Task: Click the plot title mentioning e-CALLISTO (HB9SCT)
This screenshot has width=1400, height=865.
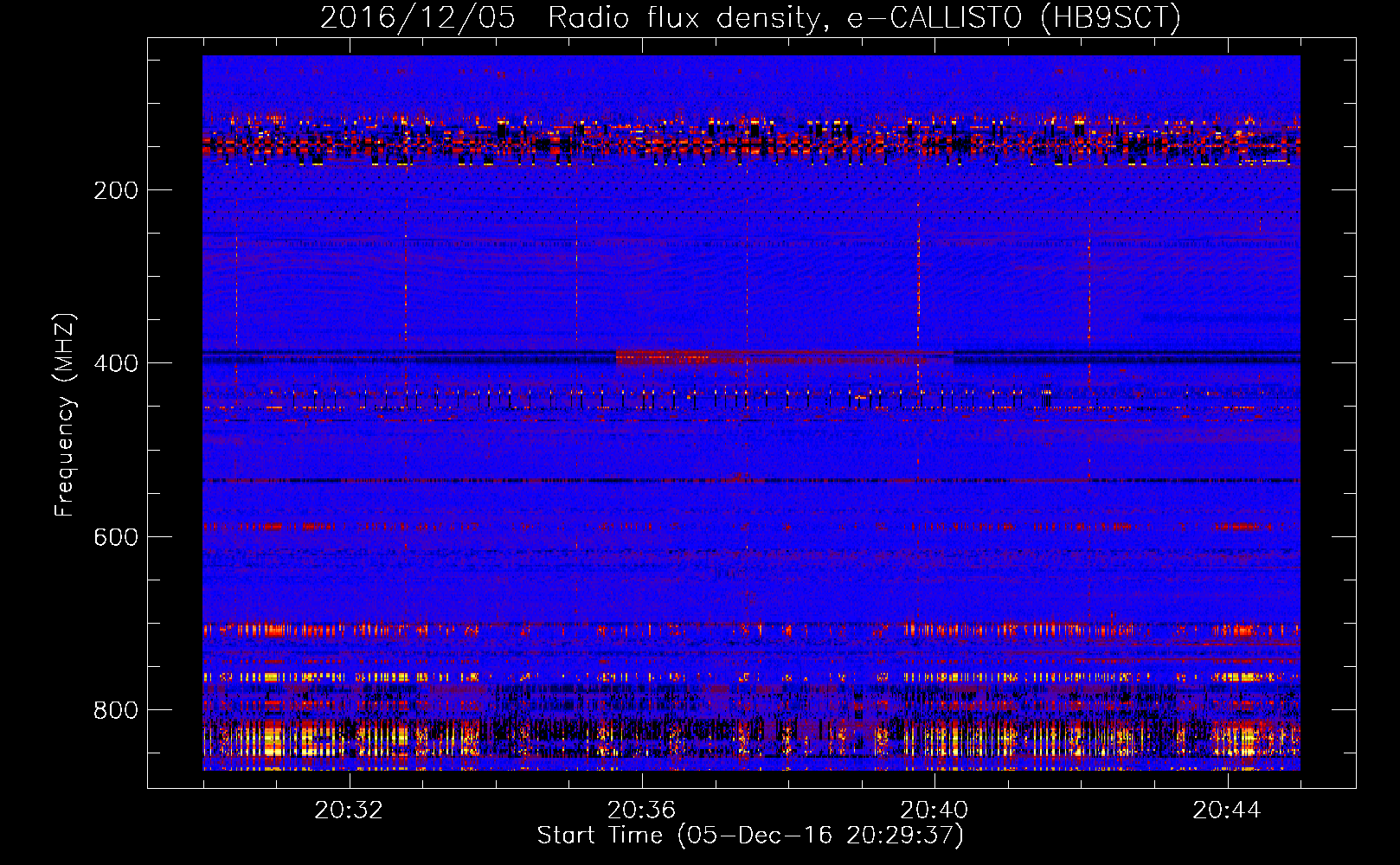Action: (x=750, y=17)
